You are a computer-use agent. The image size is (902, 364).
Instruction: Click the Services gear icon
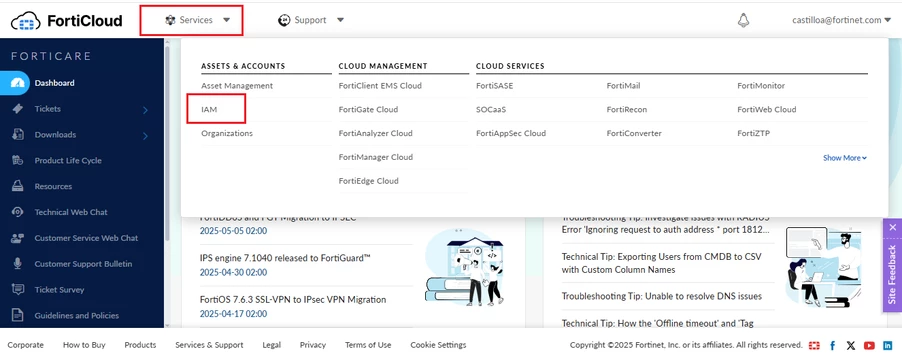170,20
